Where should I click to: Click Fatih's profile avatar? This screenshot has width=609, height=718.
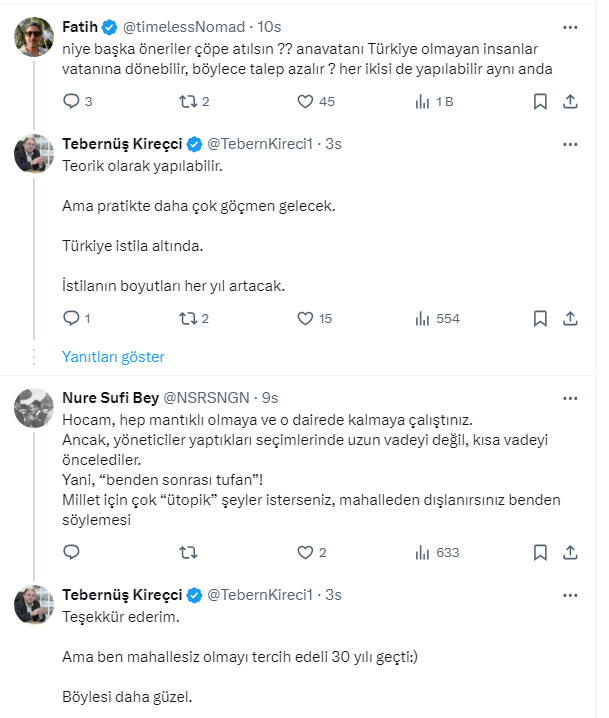point(33,37)
